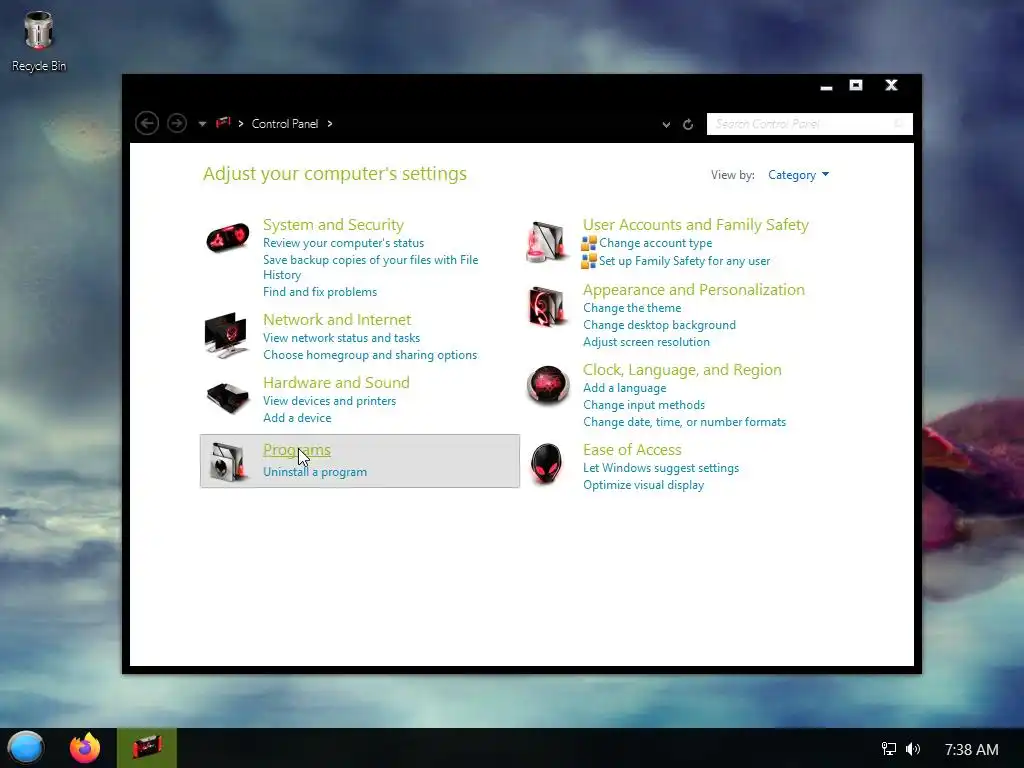Open Ease of Access heading
The width and height of the screenshot is (1024, 768).
(x=632, y=450)
